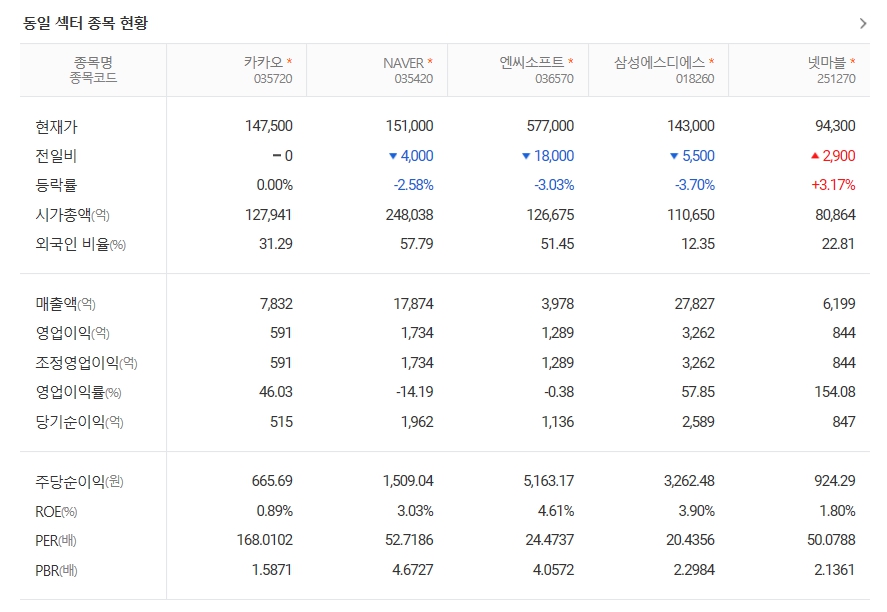The image size is (887, 612).
Task: Click the 동일 섹터 종목 현황 heading
Action: [x=85, y=23]
